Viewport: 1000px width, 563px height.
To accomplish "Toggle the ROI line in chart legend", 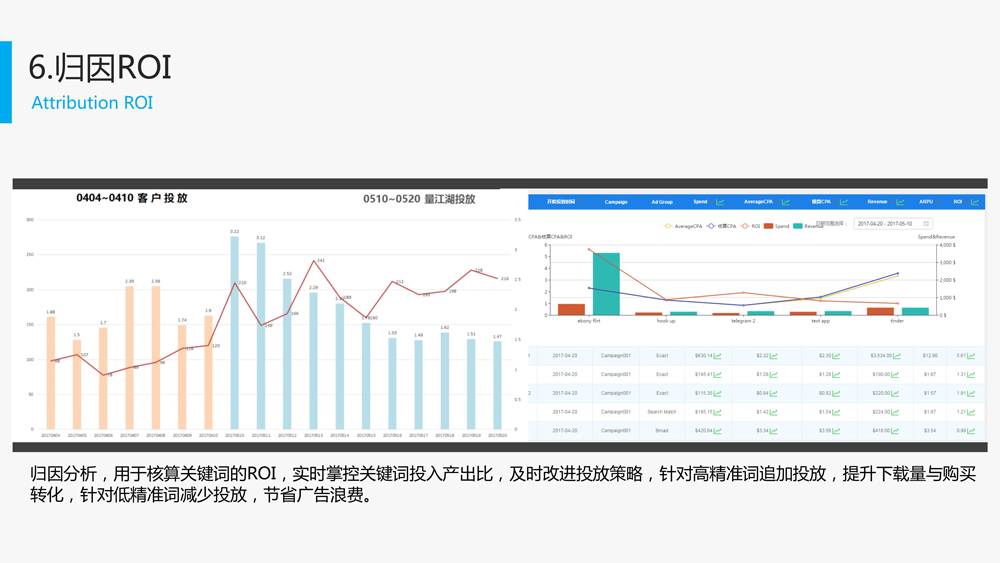I will [753, 226].
